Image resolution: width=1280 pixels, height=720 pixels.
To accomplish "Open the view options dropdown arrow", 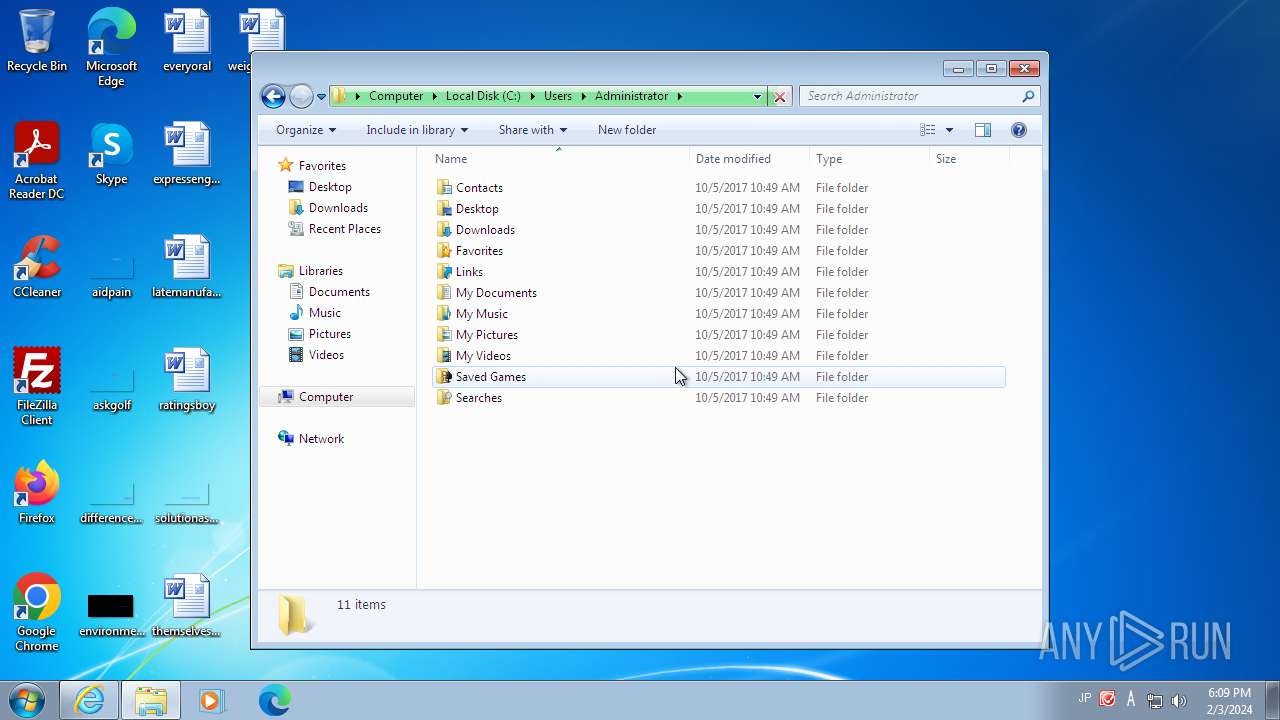I will coord(949,130).
